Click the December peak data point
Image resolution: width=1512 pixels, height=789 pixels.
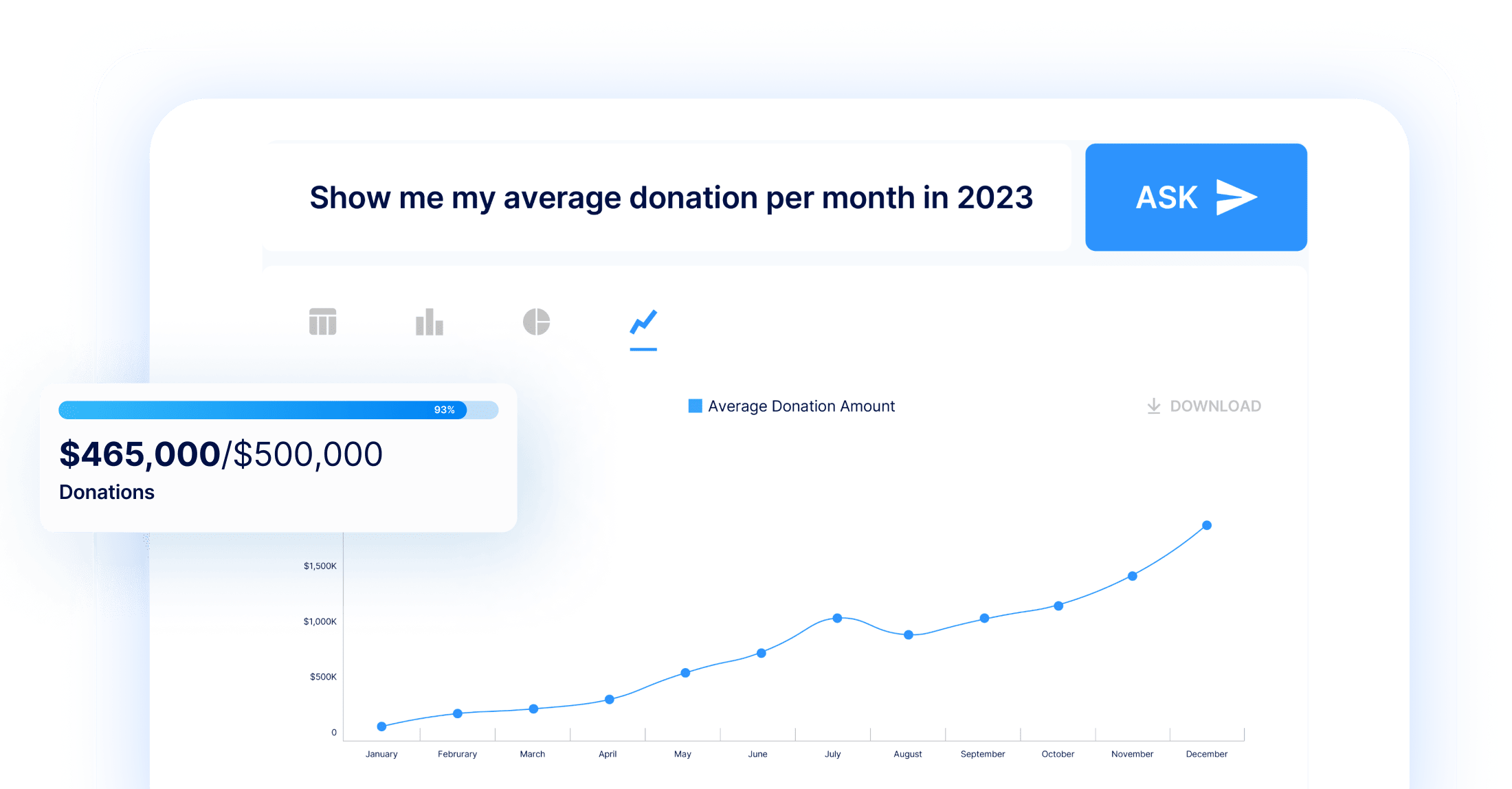pos(1208,525)
